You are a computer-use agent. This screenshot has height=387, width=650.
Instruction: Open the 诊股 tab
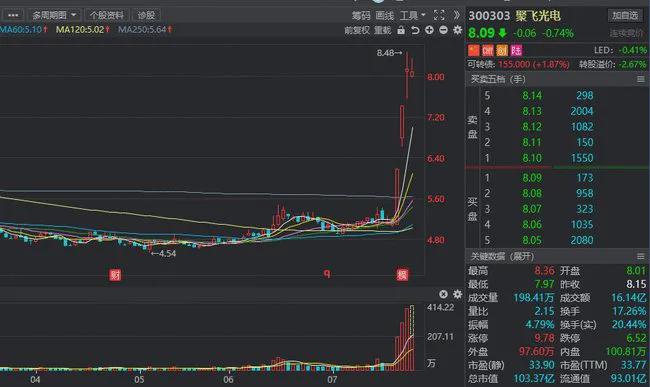(x=146, y=15)
